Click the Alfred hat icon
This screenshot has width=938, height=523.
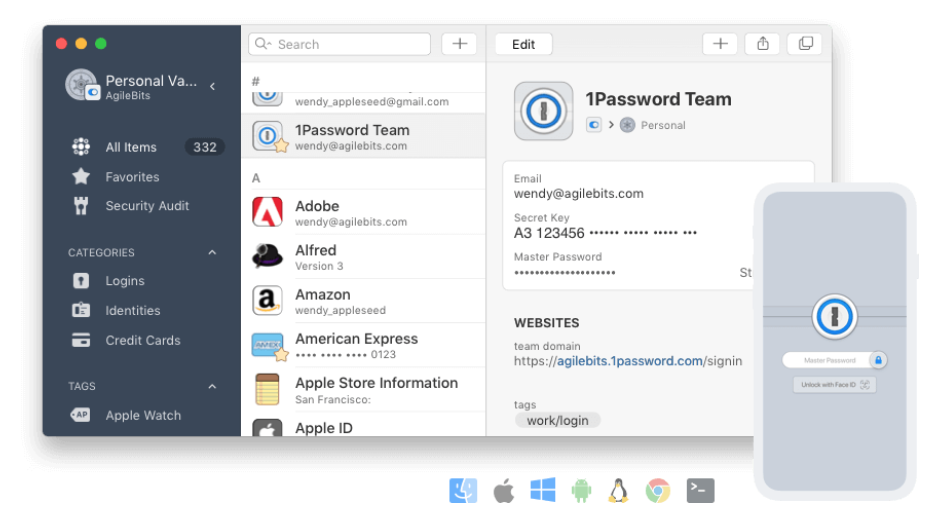267,256
